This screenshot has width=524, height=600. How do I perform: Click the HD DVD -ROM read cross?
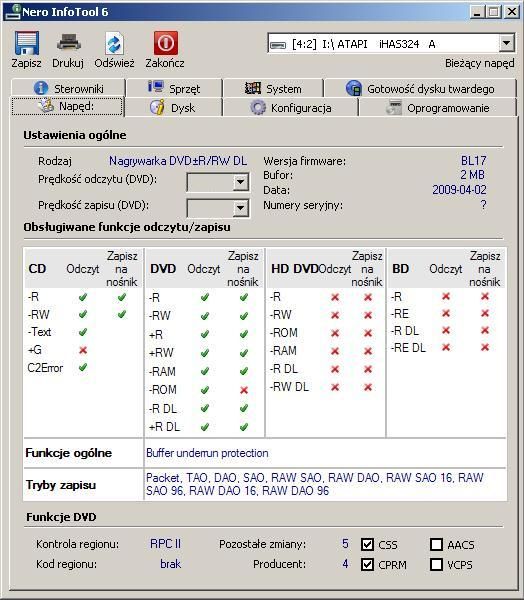[335, 333]
